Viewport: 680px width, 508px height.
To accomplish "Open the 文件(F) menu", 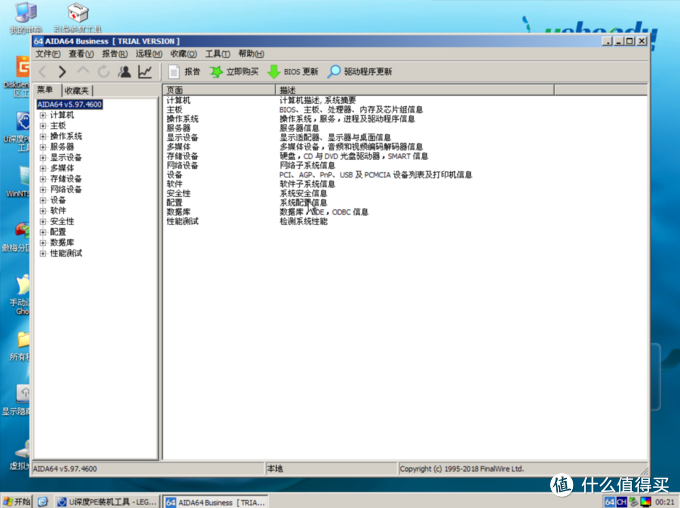I will pyautogui.click(x=48, y=54).
